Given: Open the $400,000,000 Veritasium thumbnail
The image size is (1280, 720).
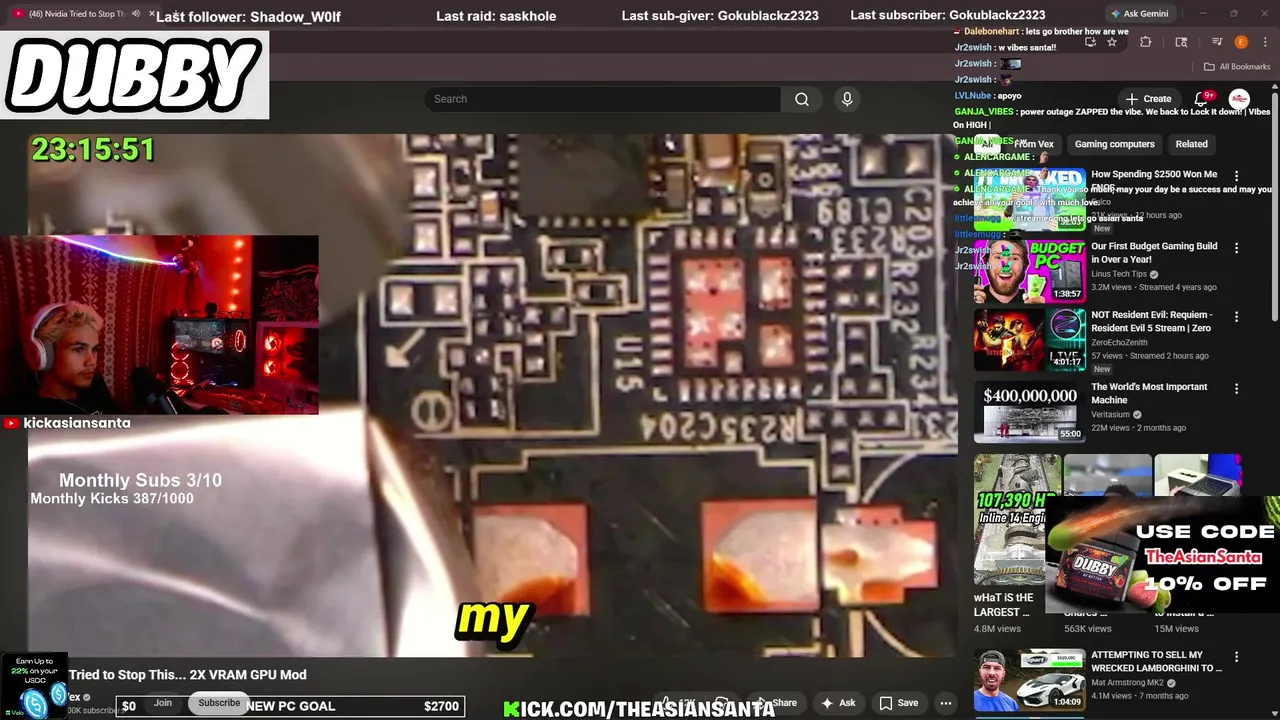Looking at the screenshot, I should pos(1029,411).
